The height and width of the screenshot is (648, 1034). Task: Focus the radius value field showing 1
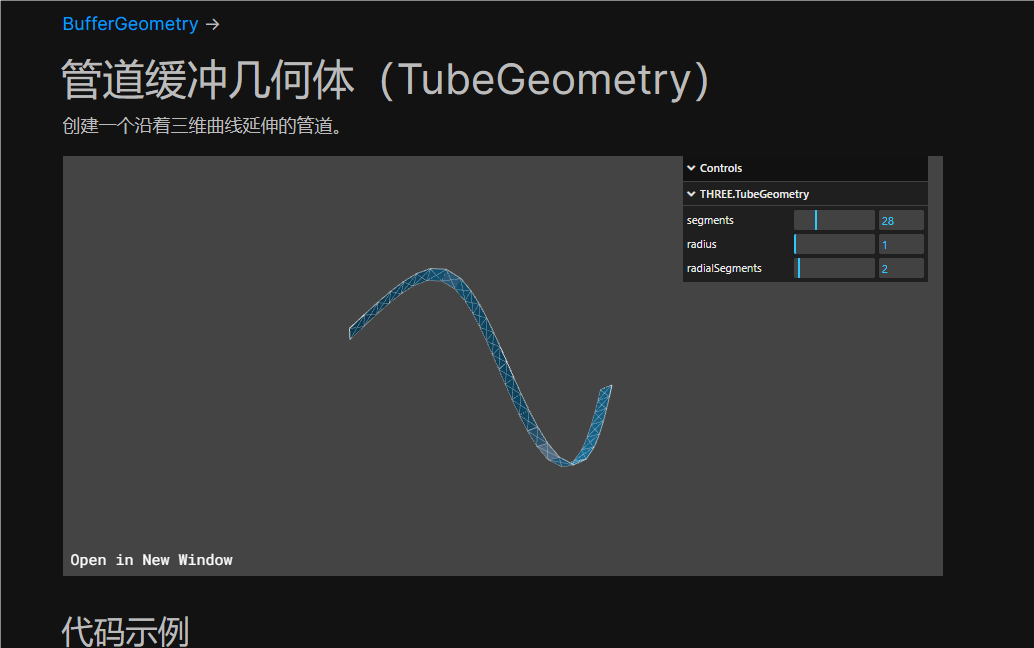[900, 244]
